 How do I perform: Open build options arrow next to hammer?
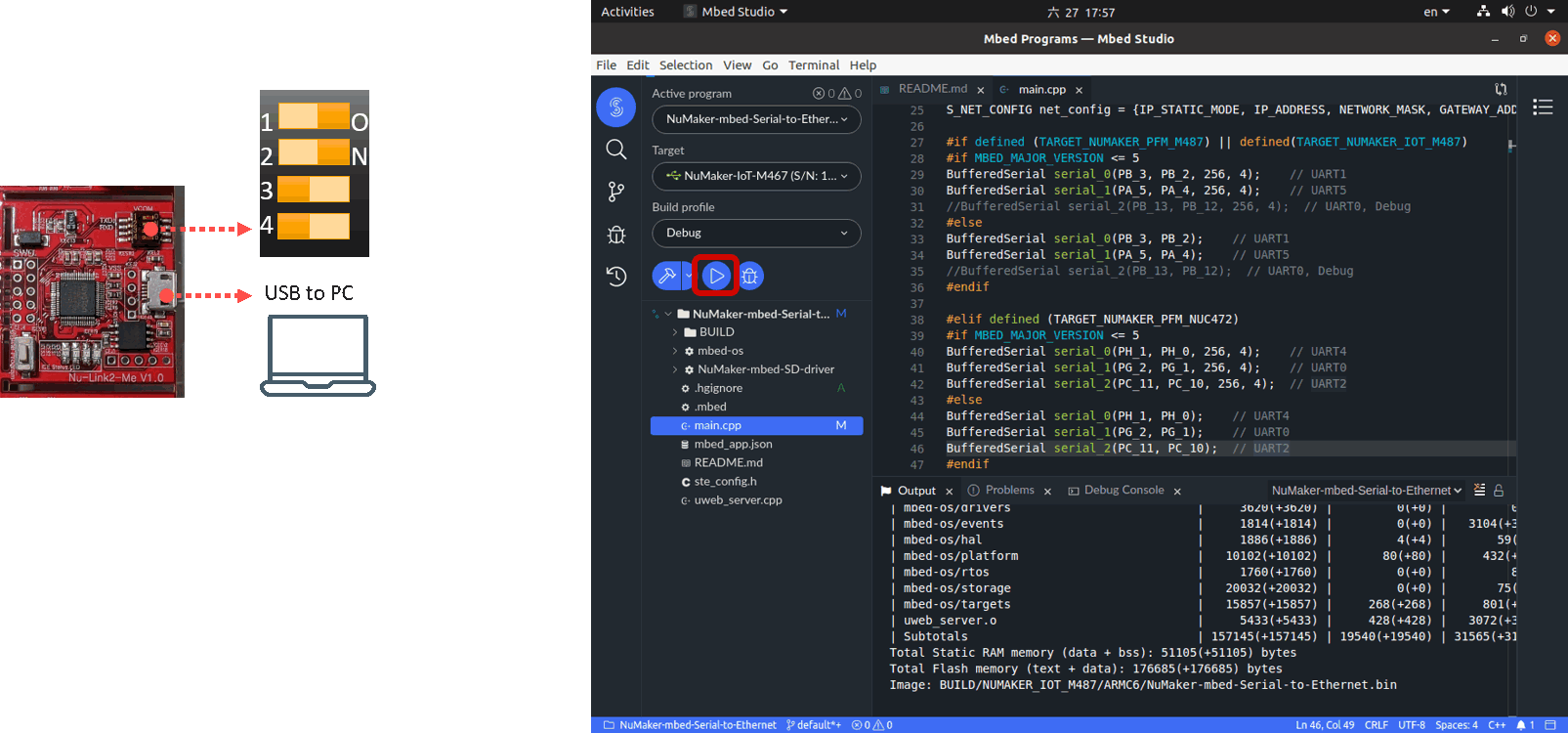click(x=687, y=276)
